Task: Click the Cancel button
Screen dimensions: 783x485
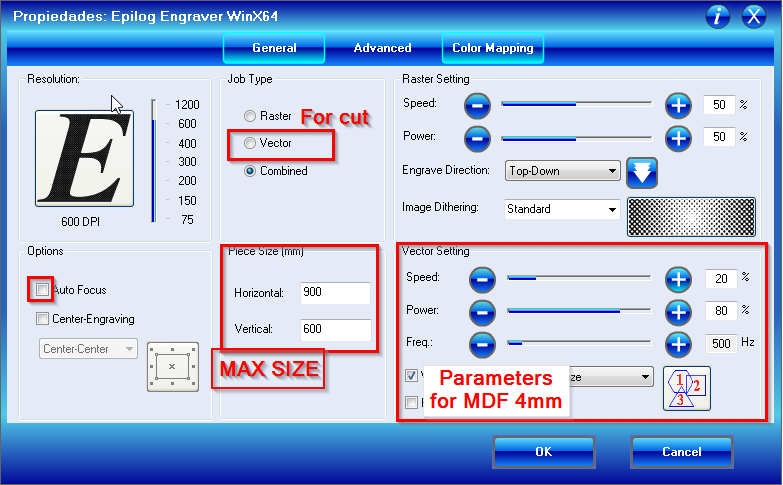Action: coord(682,452)
